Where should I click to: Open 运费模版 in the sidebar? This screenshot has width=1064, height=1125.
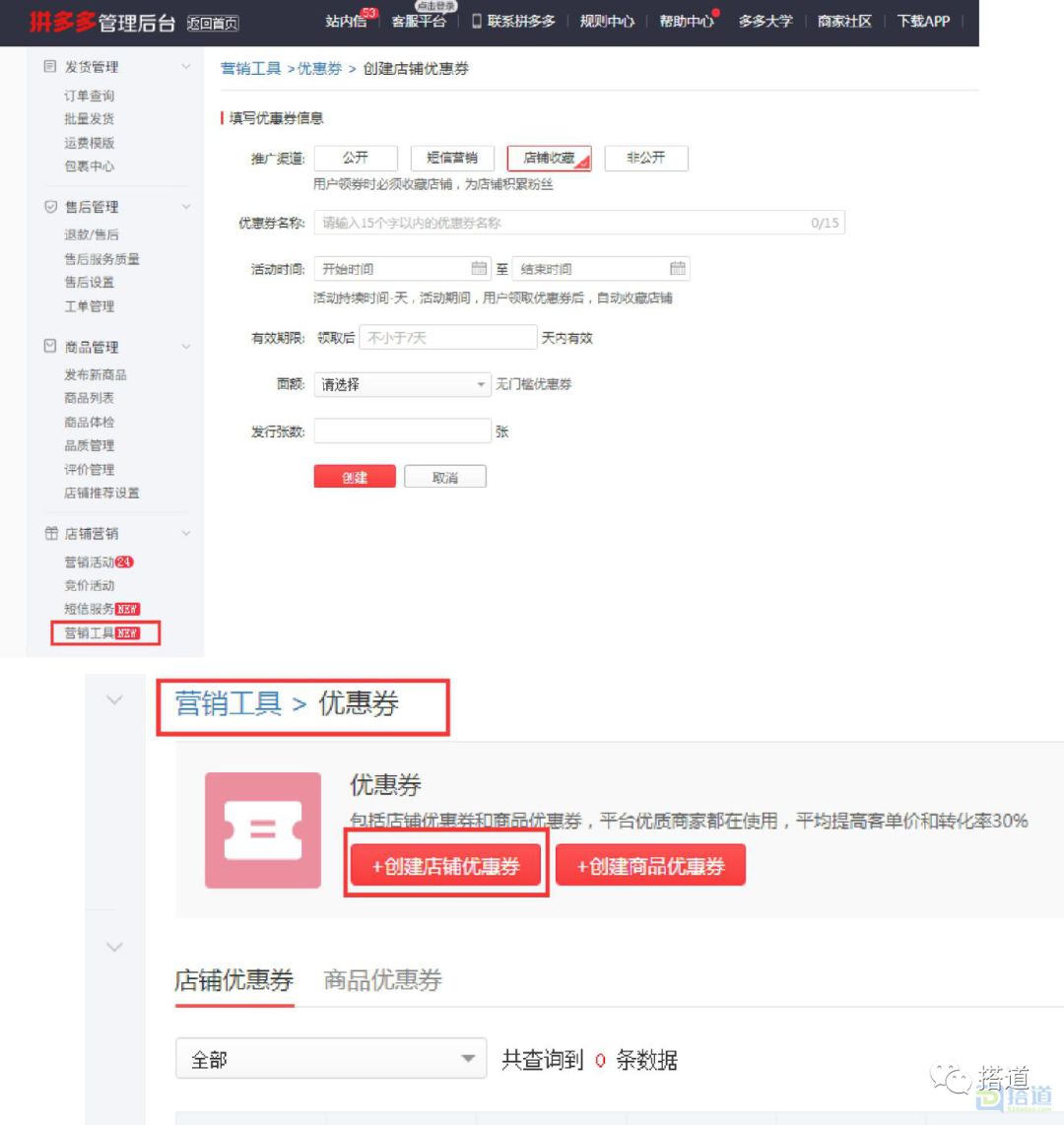pyautogui.click(x=89, y=143)
